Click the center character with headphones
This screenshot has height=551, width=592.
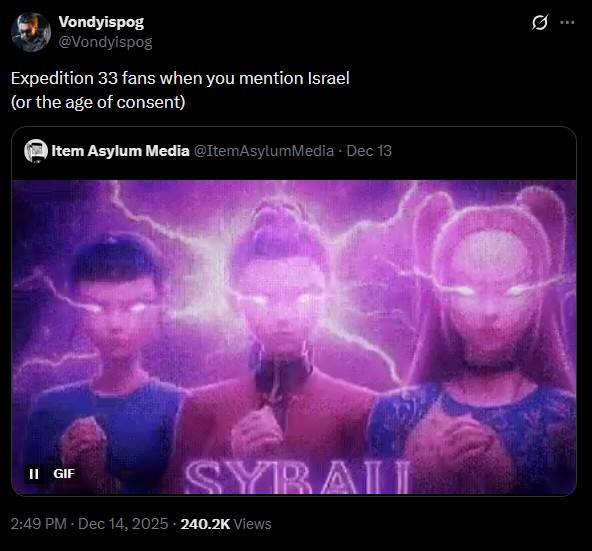(x=281, y=340)
